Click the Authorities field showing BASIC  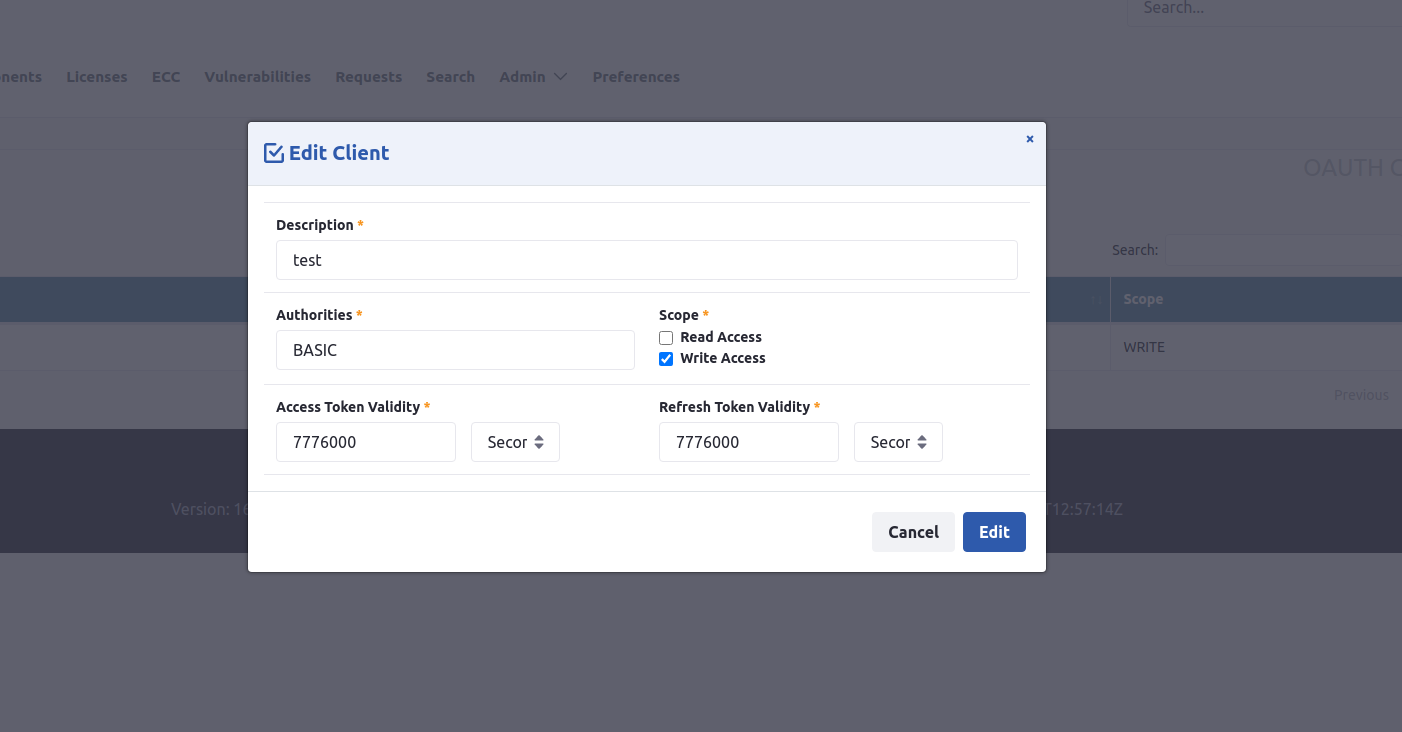(x=455, y=350)
